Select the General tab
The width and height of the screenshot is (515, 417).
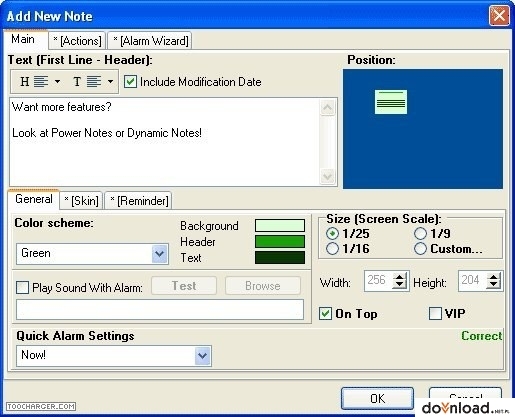point(34,199)
